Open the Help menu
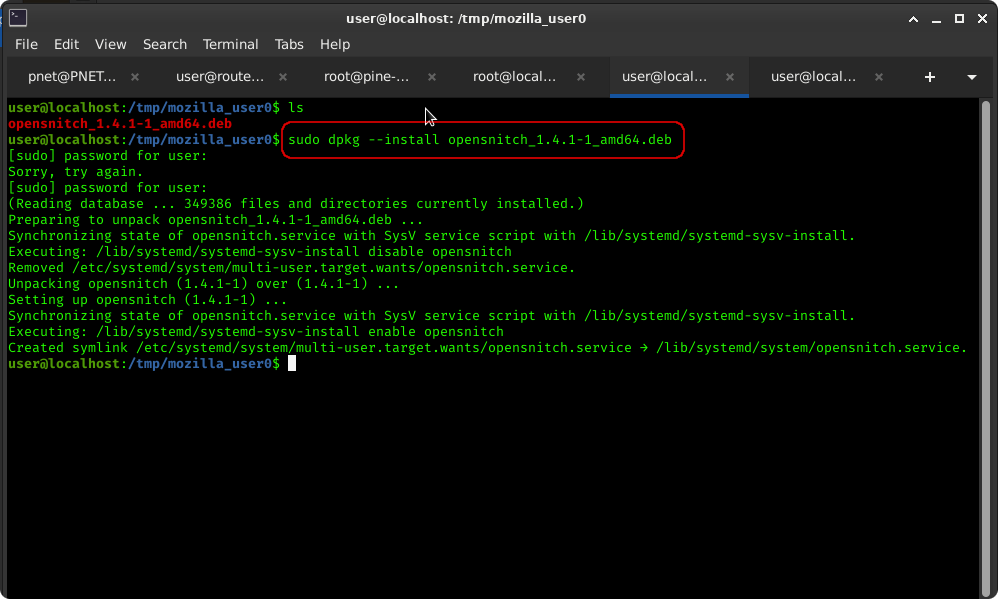 click(x=335, y=45)
